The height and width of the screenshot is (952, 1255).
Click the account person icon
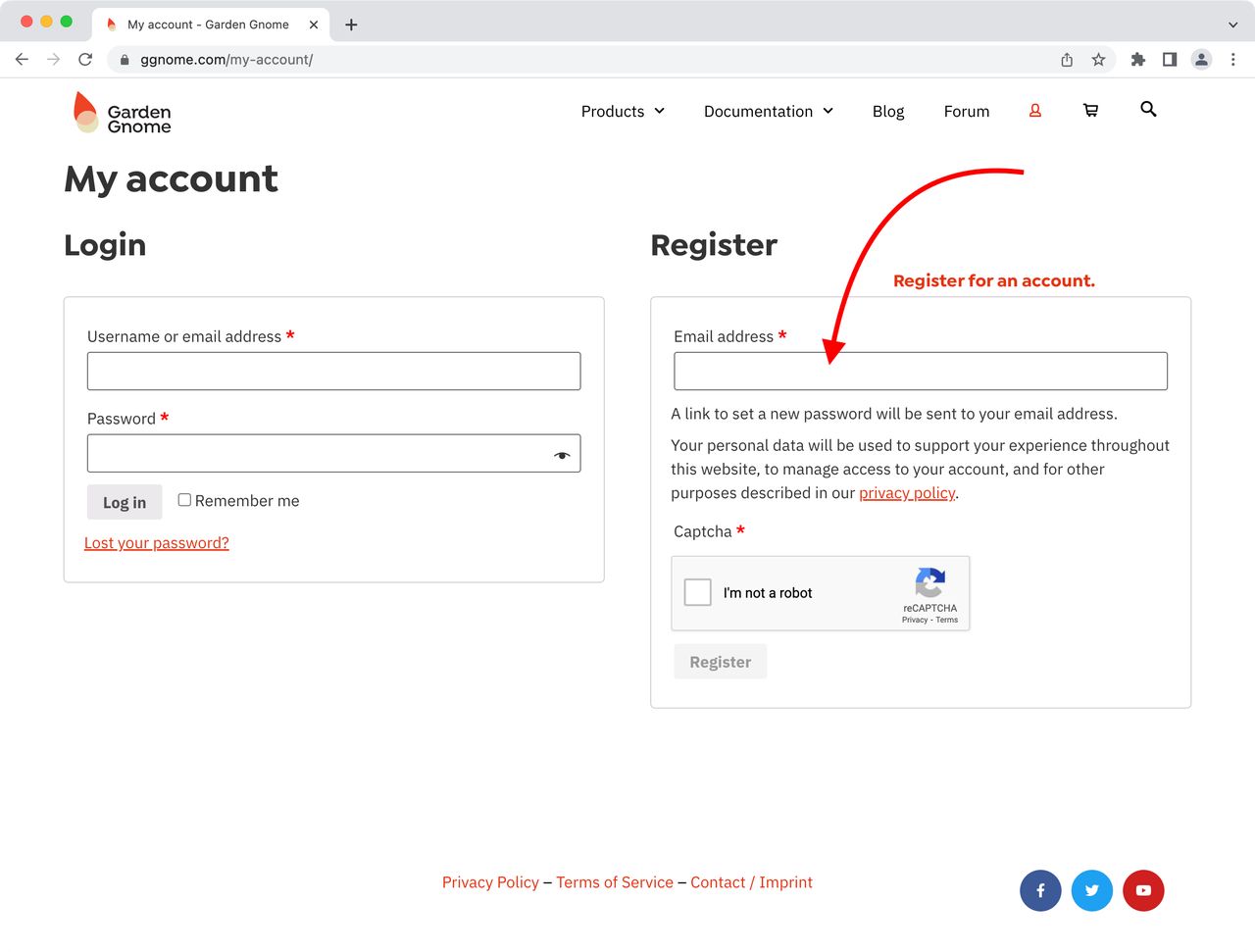point(1034,110)
